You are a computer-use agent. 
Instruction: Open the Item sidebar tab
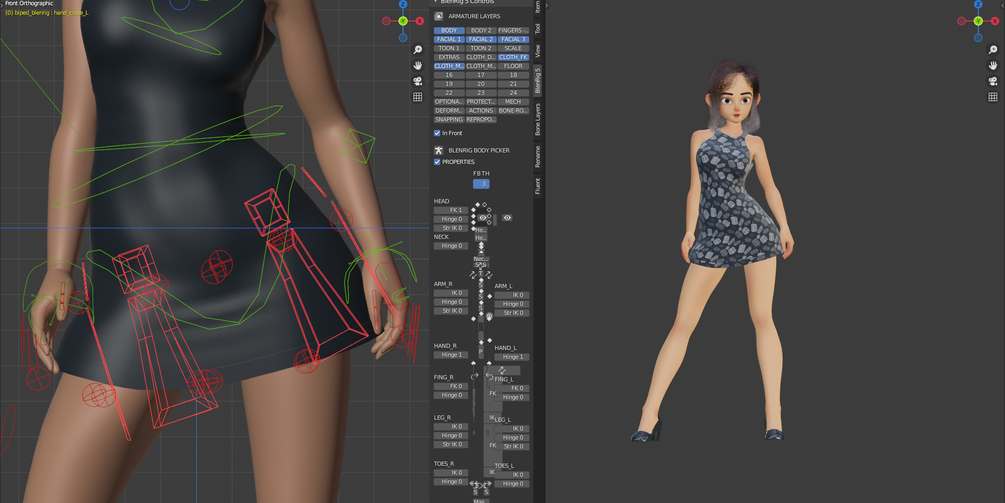[x=538, y=6]
